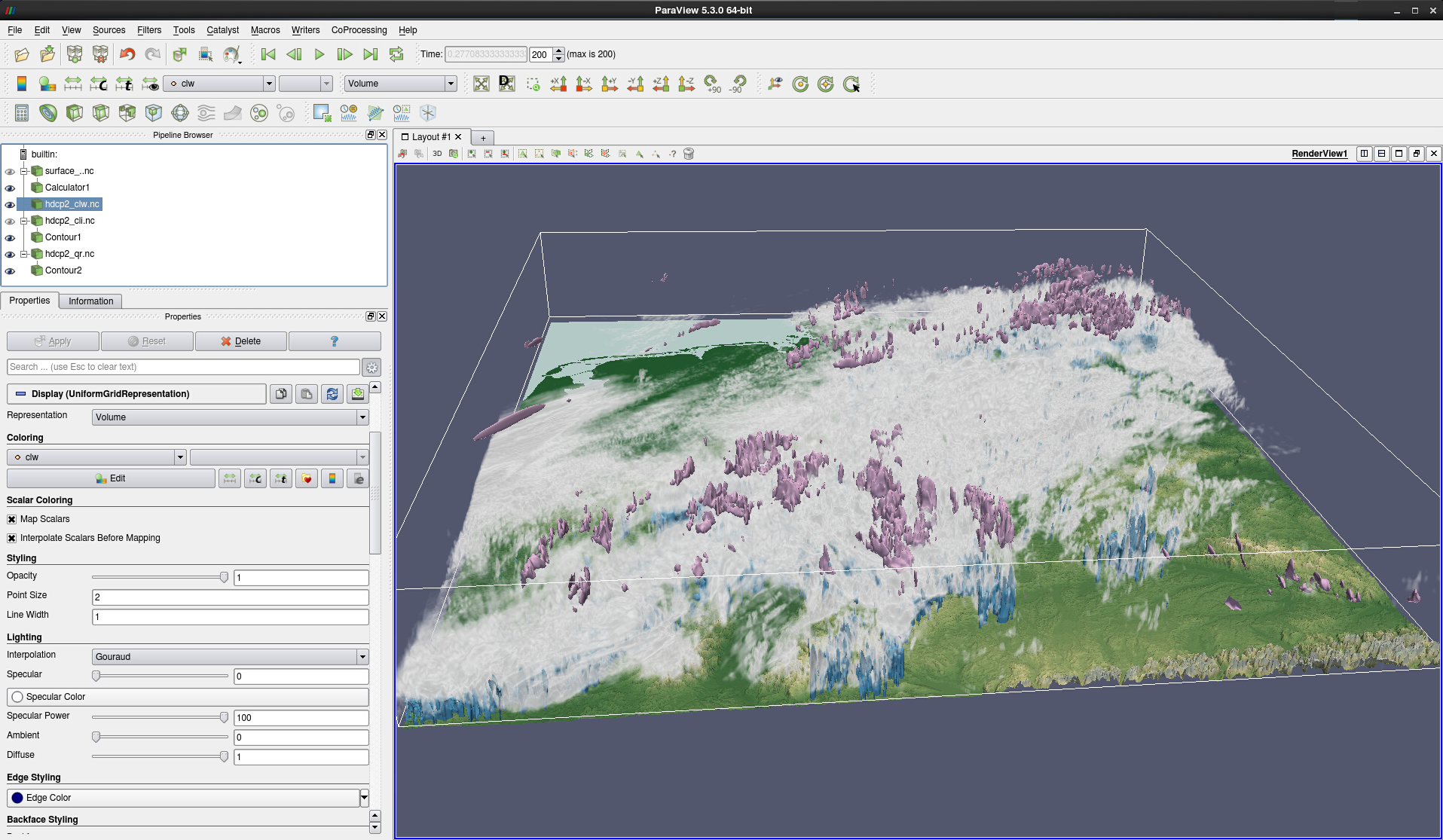The image size is (1443, 840).
Task: Uncheck Map Scalars checkbox
Action: pos(12,519)
